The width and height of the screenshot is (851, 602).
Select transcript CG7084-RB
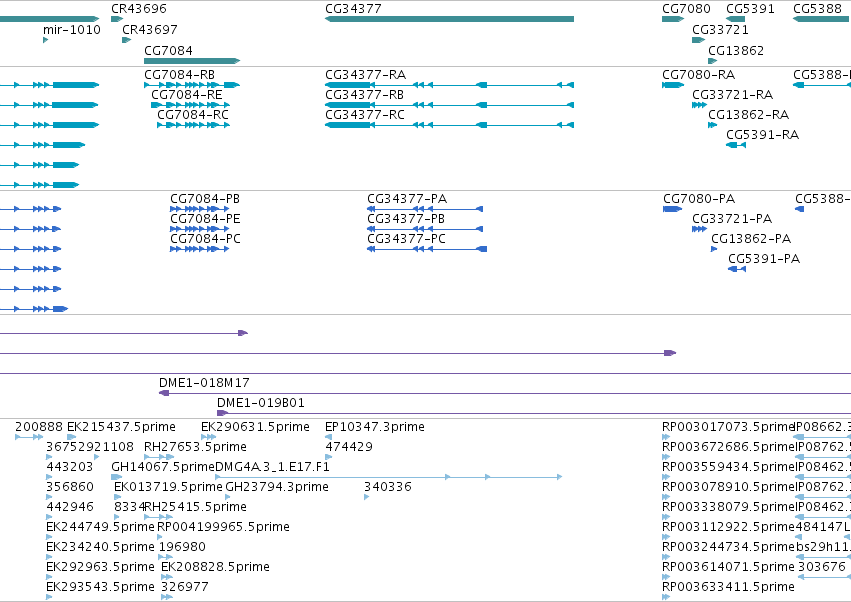tap(192, 85)
